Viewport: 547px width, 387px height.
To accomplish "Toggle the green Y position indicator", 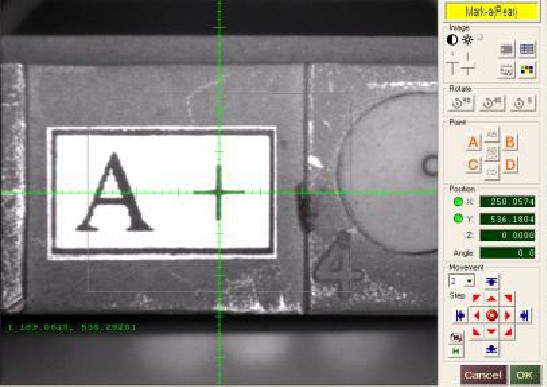I will [458, 219].
